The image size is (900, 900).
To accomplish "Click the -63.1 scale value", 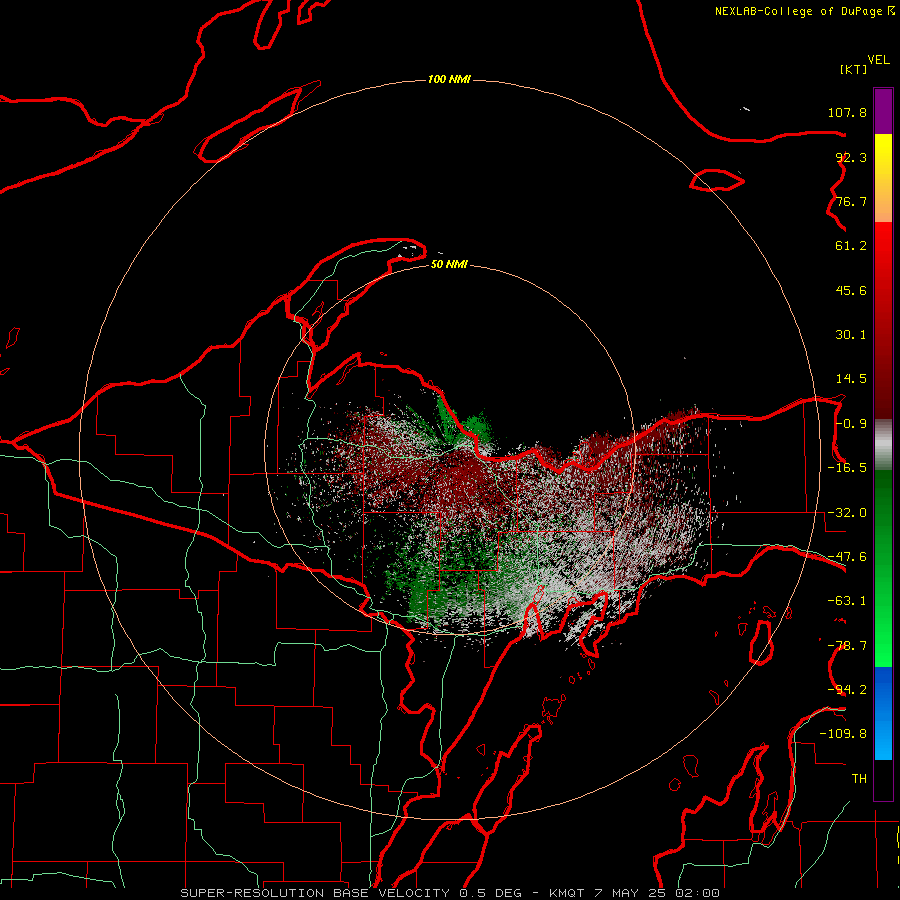I will pyautogui.click(x=847, y=601).
